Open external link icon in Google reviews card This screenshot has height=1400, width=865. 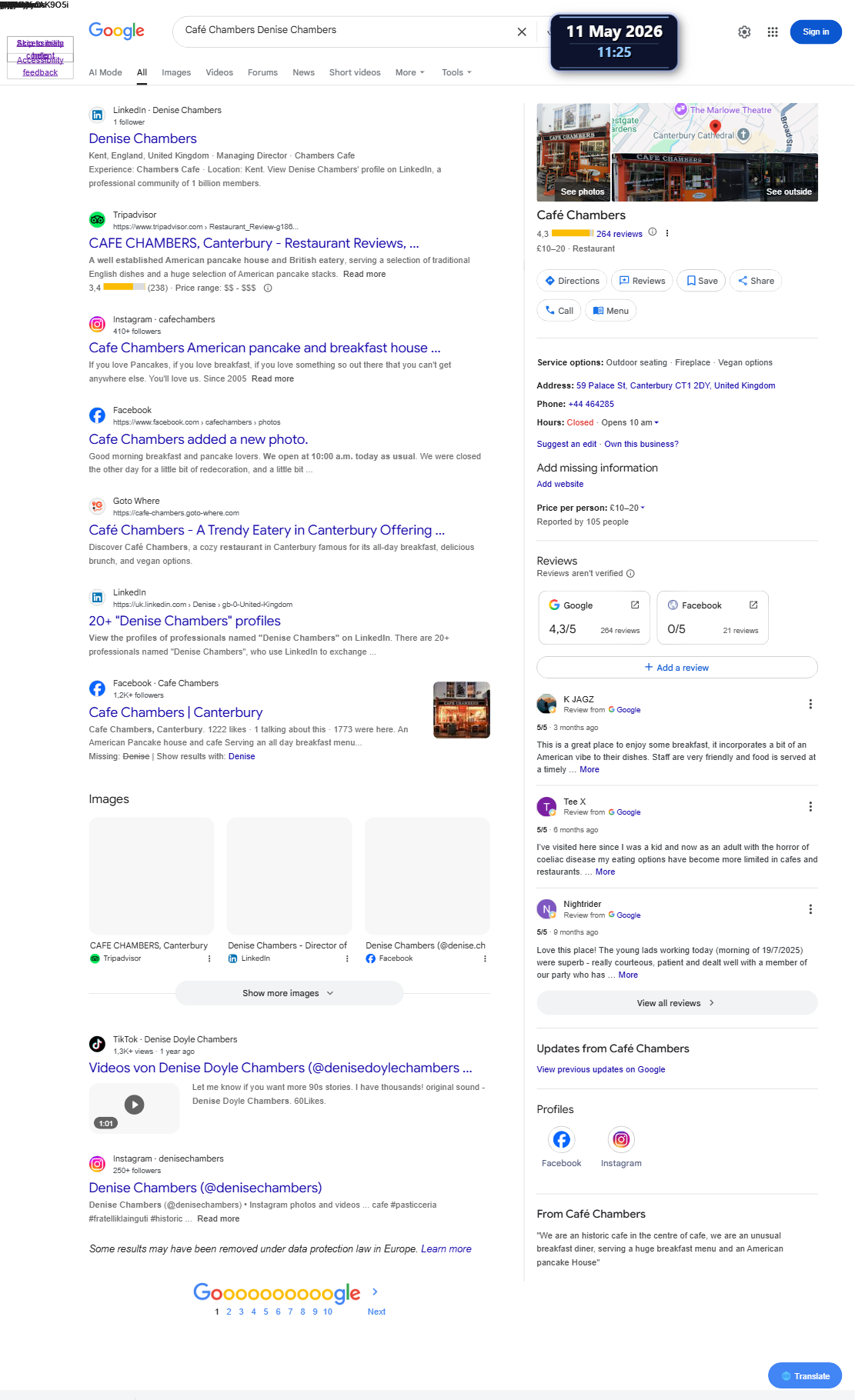(635, 605)
